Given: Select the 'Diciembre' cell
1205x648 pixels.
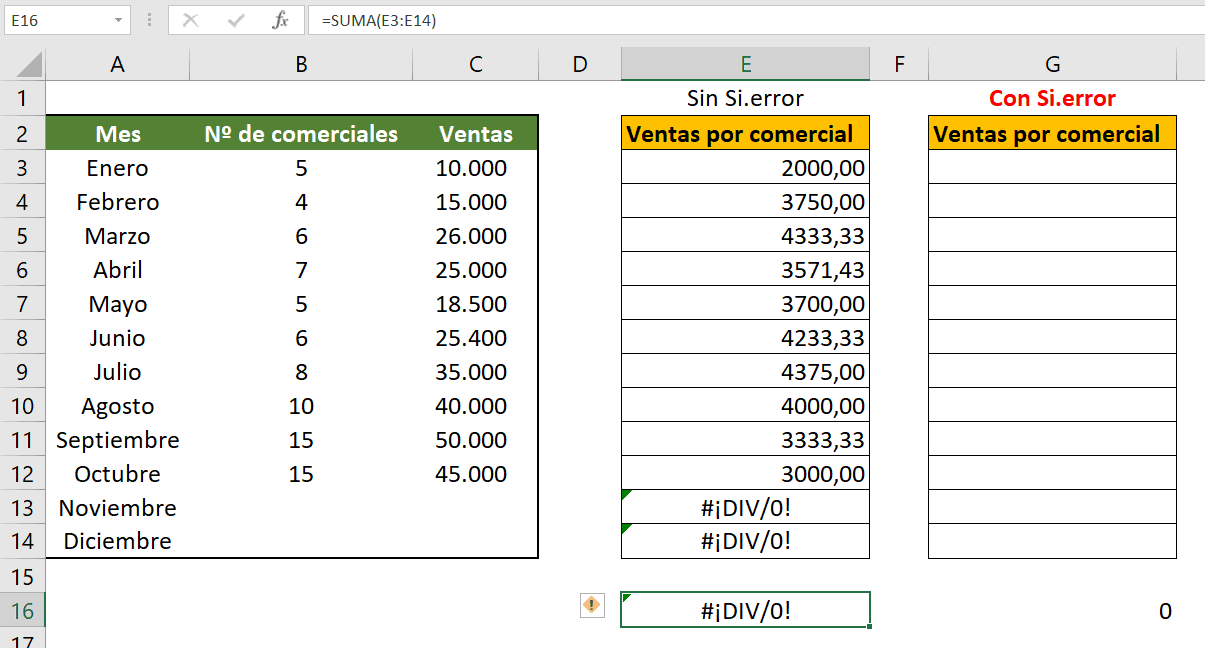Looking at the screenshot, I should pos(118,541).
